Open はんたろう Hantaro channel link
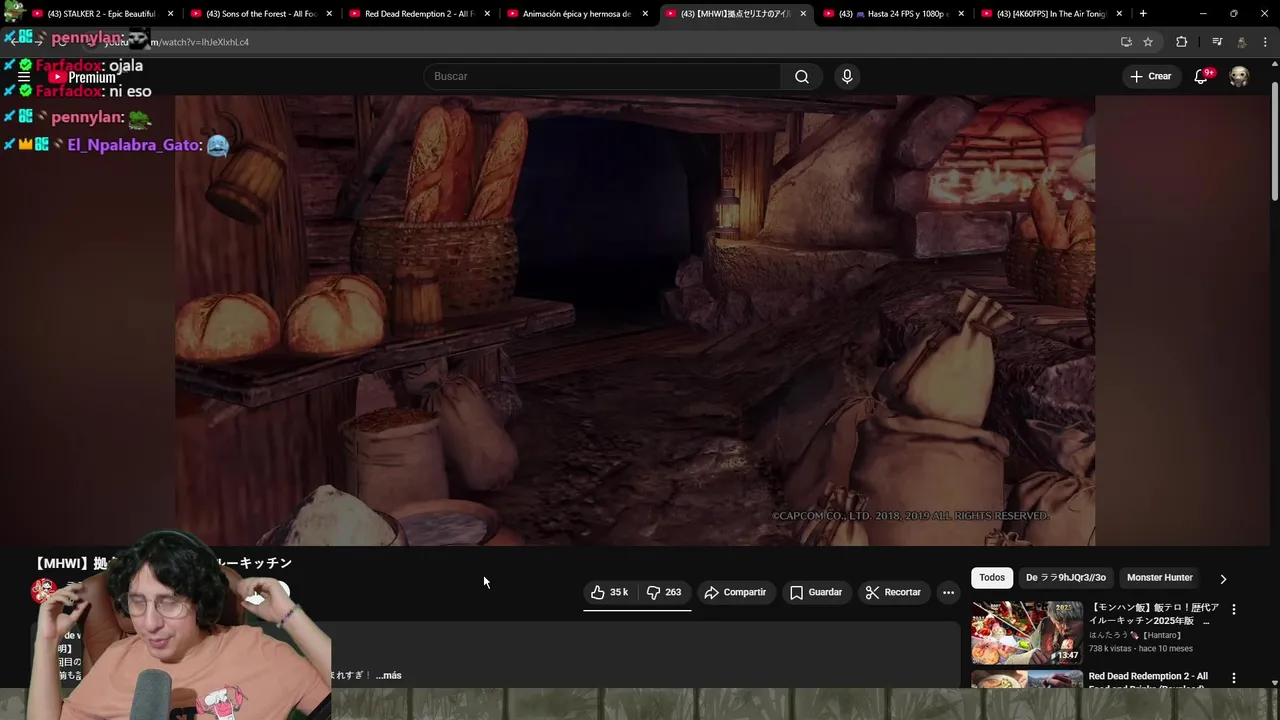The height and width of the screenshot is (720, 1280). coord(1135,635)
